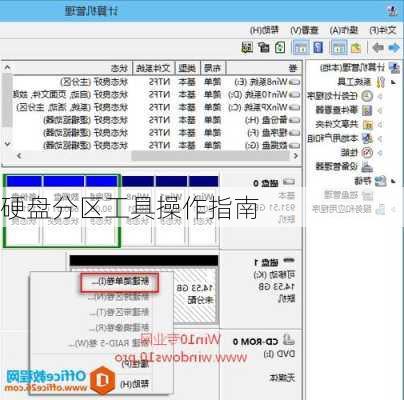
Task: Select the Win8系统 (E:) volume row
Action: [x=156, y=82]
